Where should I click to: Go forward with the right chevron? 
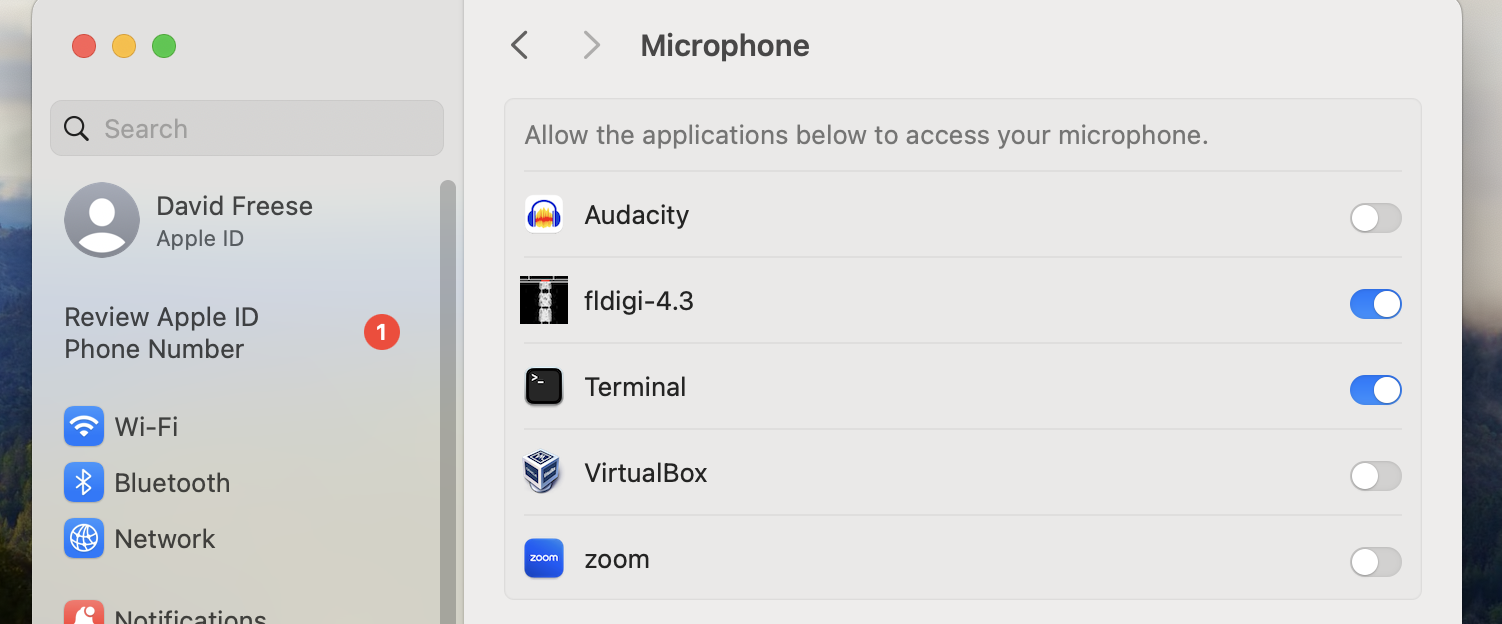591,45
